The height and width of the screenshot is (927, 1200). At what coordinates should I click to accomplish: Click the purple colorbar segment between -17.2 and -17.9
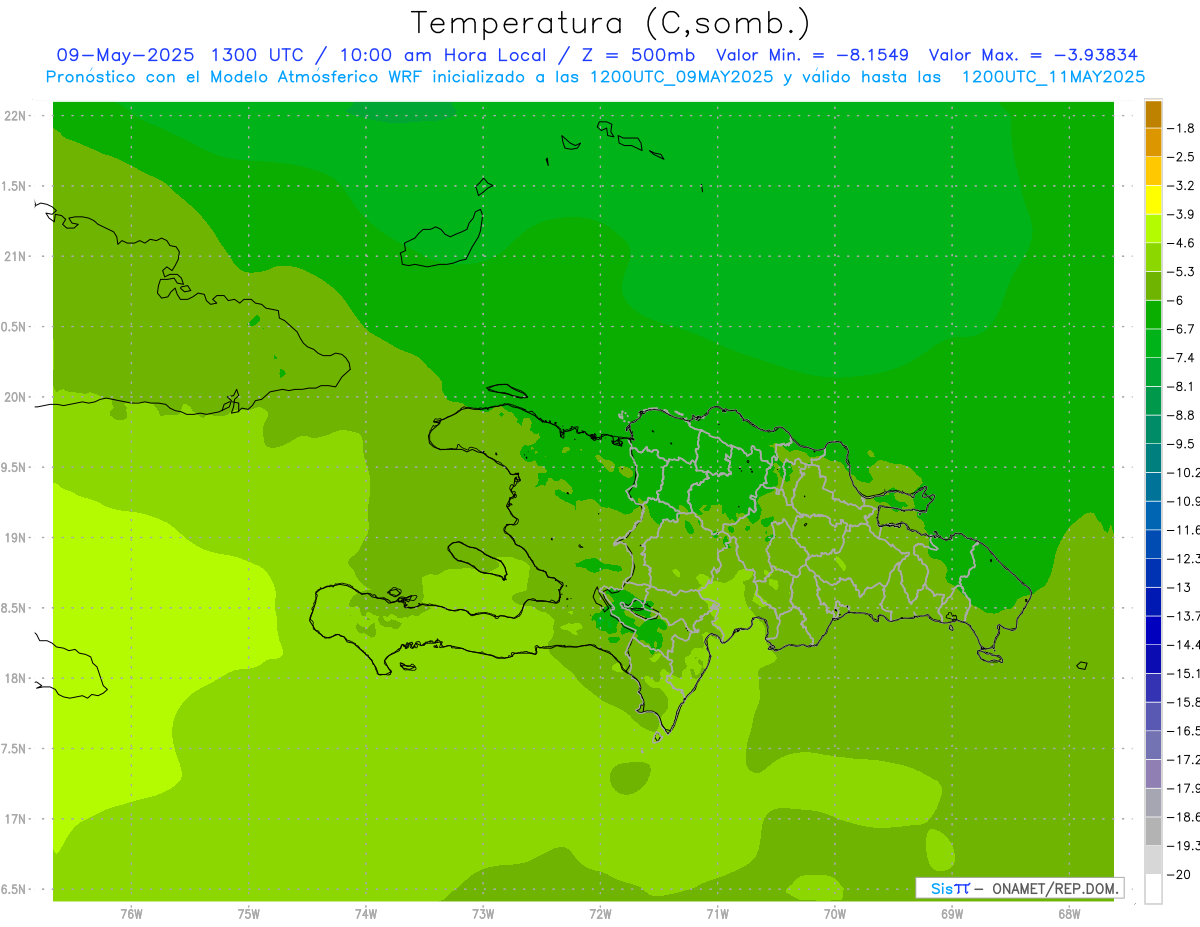(1153, 773)
